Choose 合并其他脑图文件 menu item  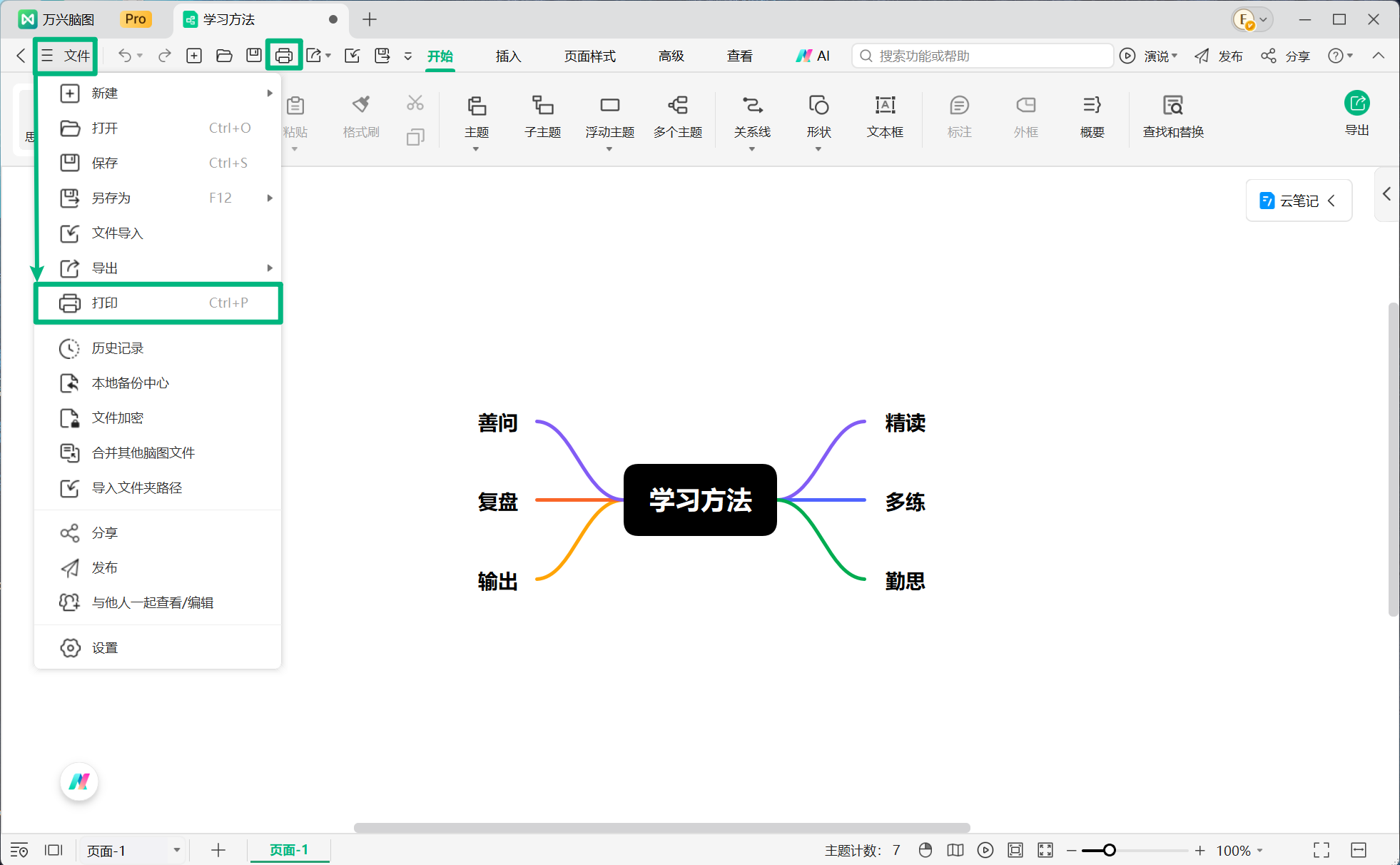(x=158, y=452)
